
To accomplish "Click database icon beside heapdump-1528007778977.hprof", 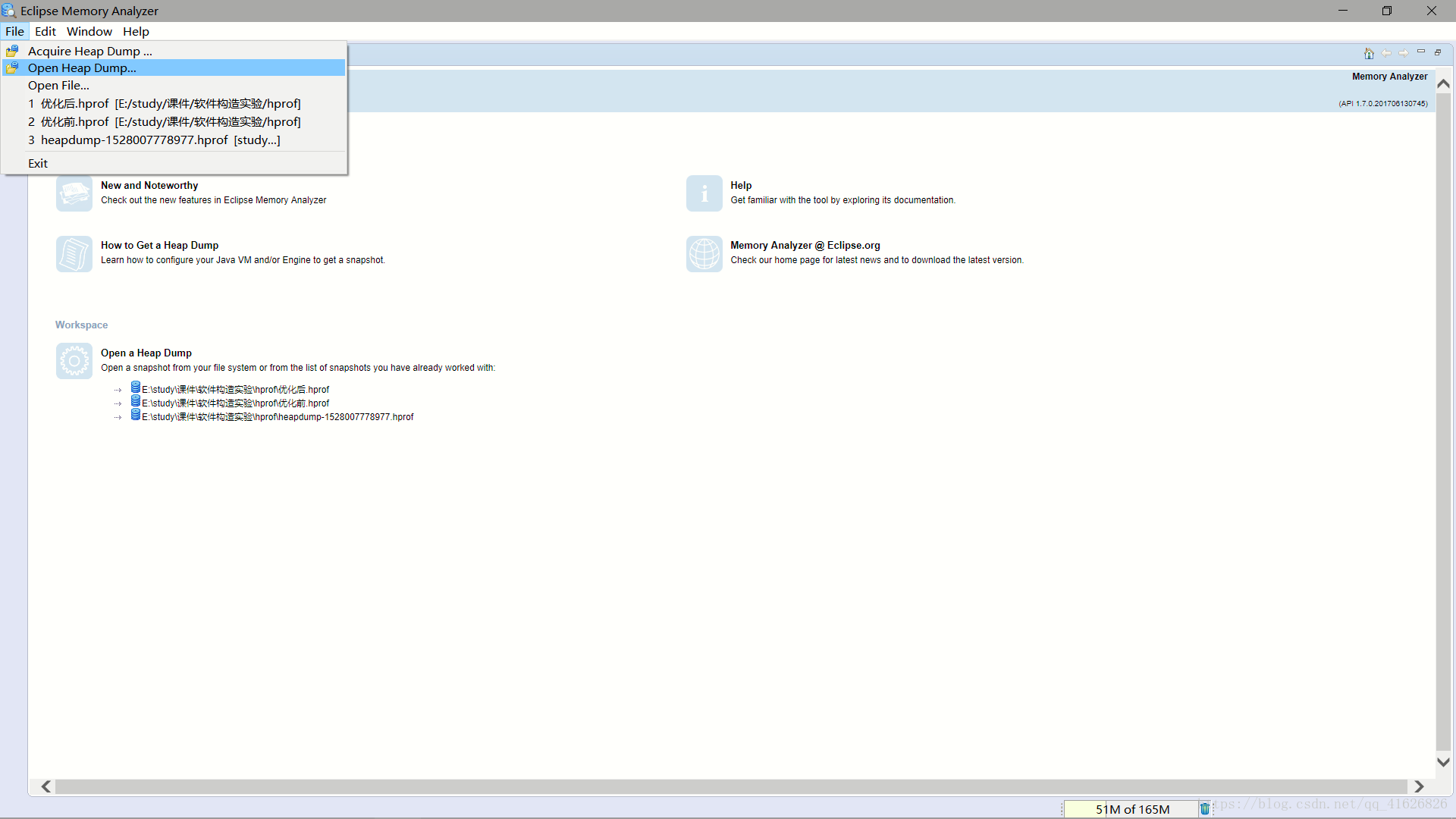I will [x=136, y=415].
